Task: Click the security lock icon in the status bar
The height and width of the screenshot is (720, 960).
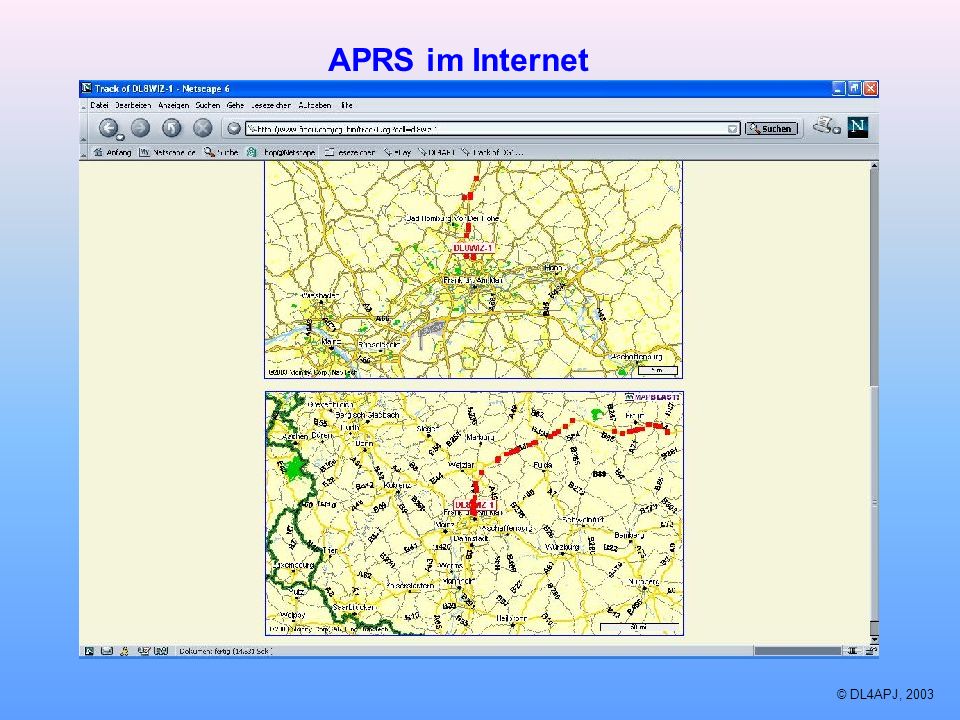Action: (871, 651)
